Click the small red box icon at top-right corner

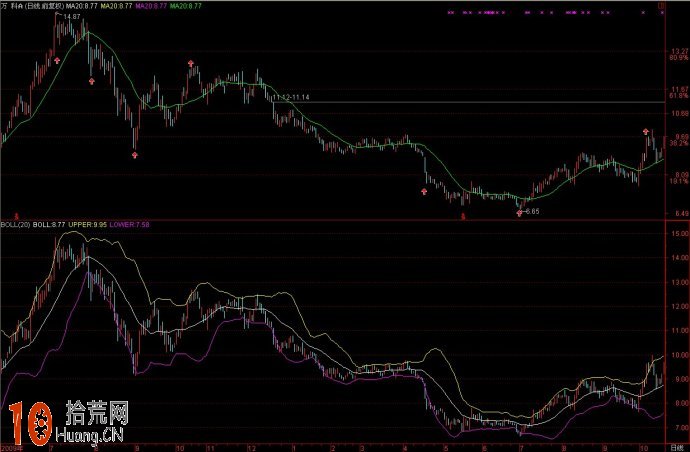(x=661, y=6)
